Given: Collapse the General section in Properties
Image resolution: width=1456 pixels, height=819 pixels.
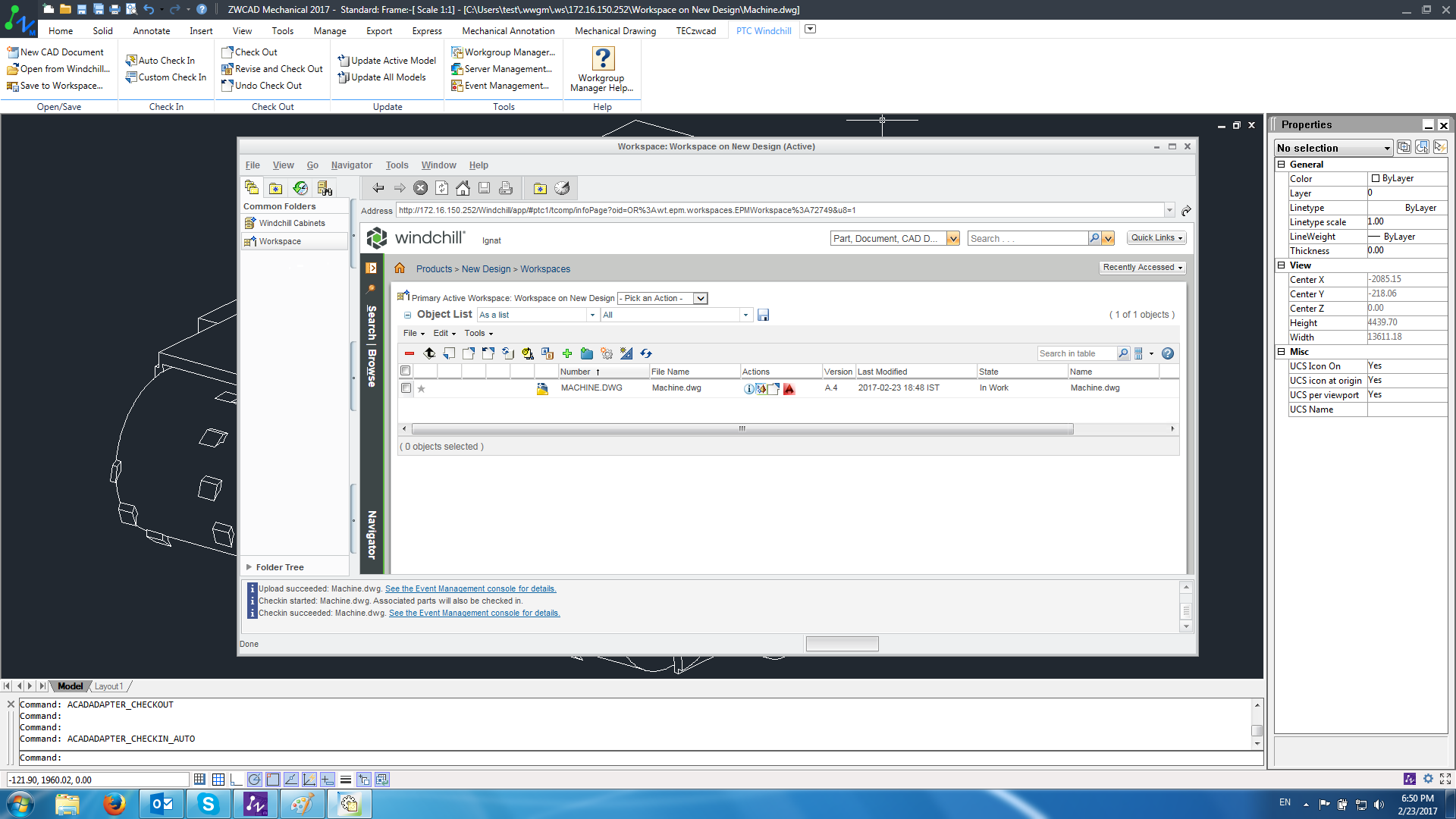Looking at the screenshot, I should (1282, 164).
